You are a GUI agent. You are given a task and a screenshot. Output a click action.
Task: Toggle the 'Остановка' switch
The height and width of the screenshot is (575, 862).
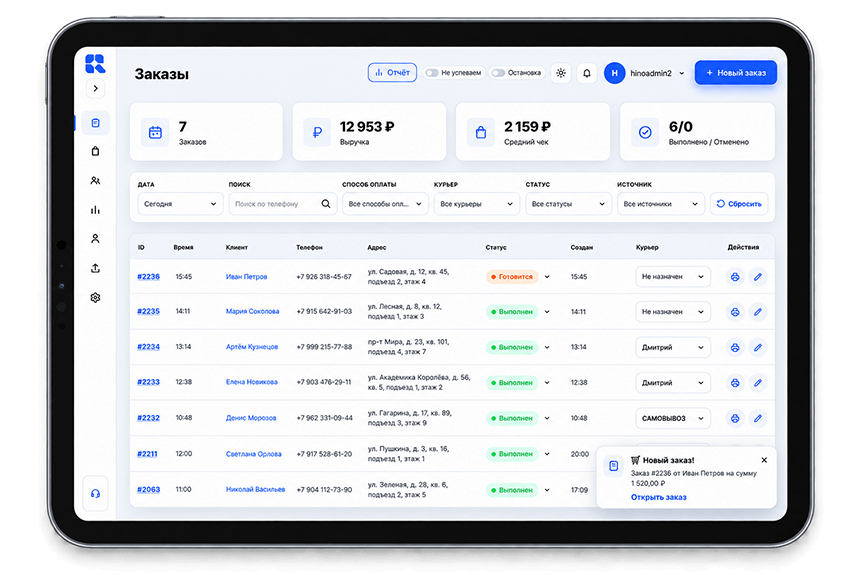498,73
